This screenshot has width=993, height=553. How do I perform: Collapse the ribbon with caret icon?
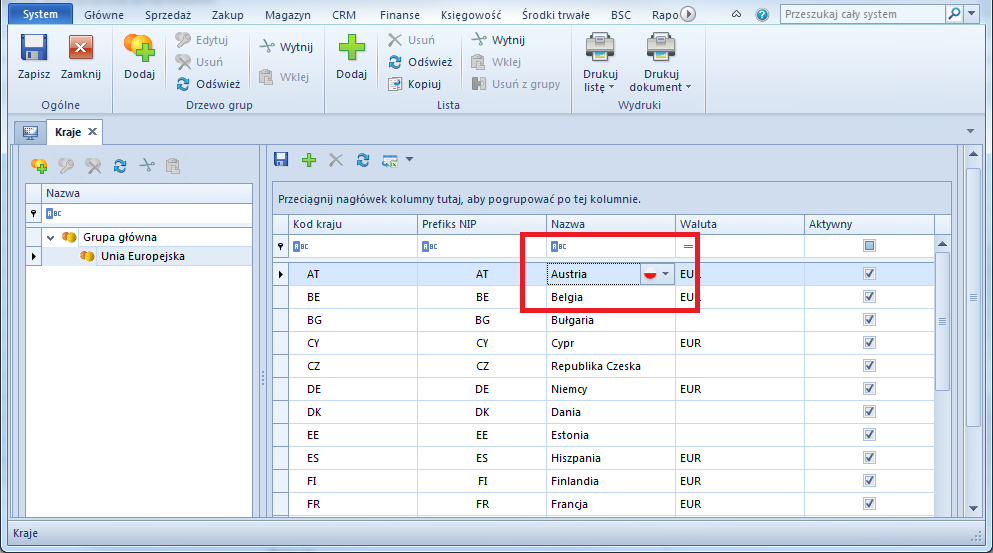736,14
